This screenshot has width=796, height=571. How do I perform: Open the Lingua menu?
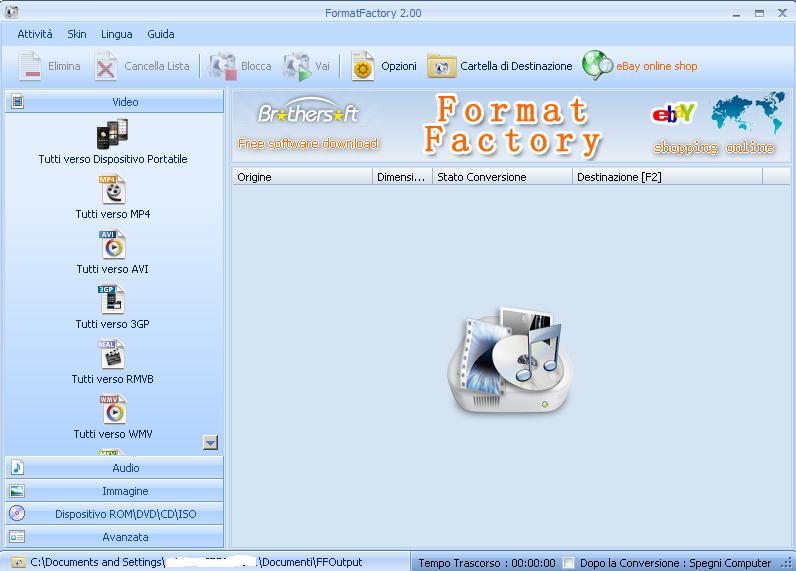click(116, 34)
